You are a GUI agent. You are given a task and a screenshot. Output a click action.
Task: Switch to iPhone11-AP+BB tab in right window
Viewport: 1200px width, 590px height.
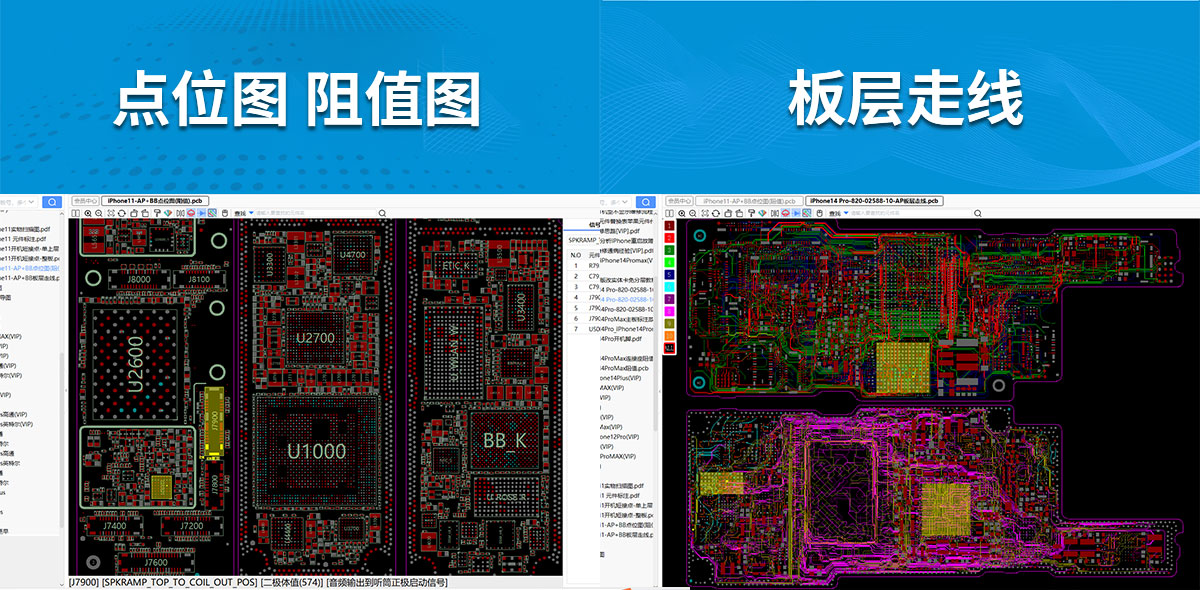750,201
